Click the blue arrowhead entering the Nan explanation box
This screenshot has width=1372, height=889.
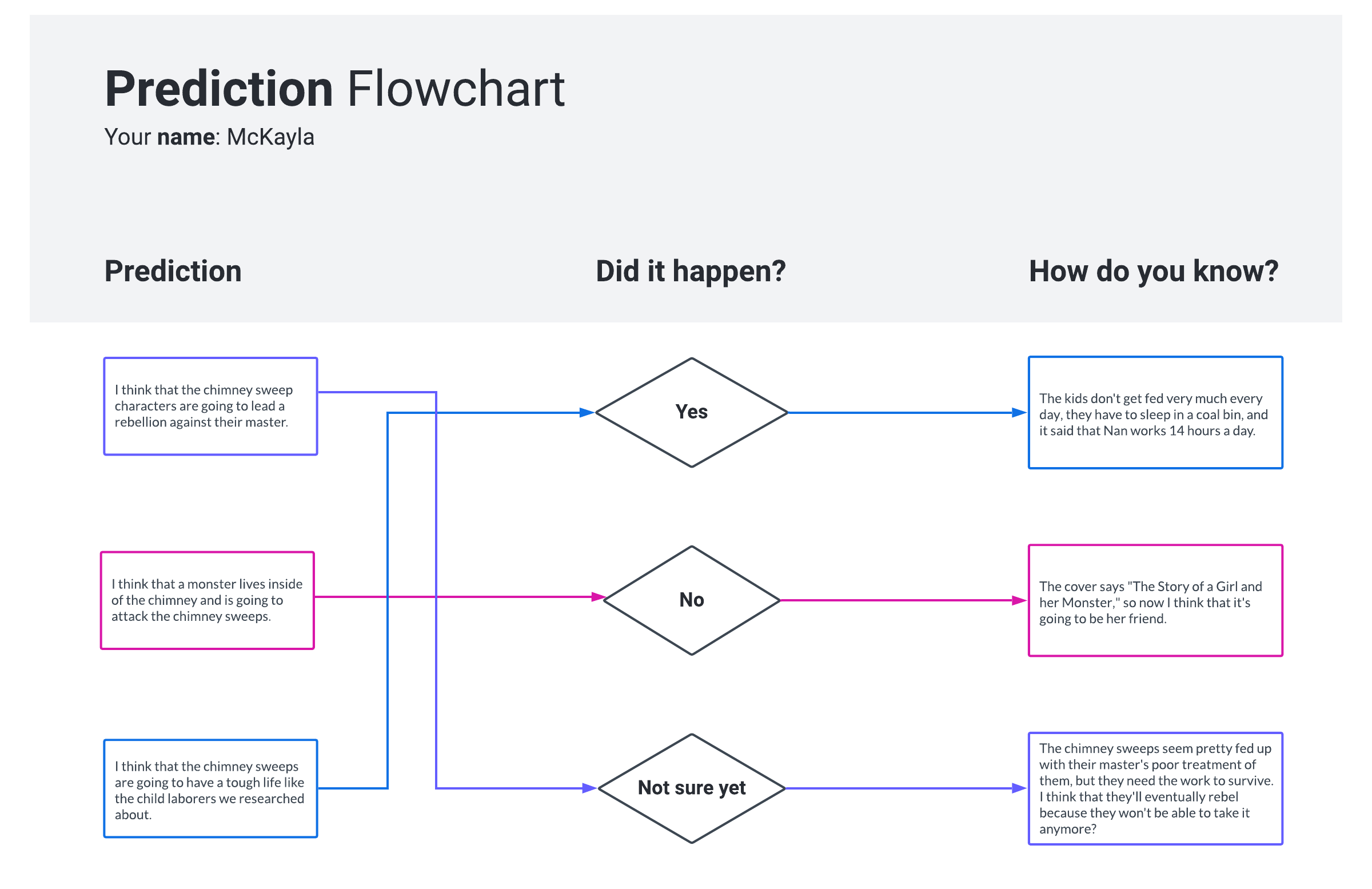(x=1019, y=413)
